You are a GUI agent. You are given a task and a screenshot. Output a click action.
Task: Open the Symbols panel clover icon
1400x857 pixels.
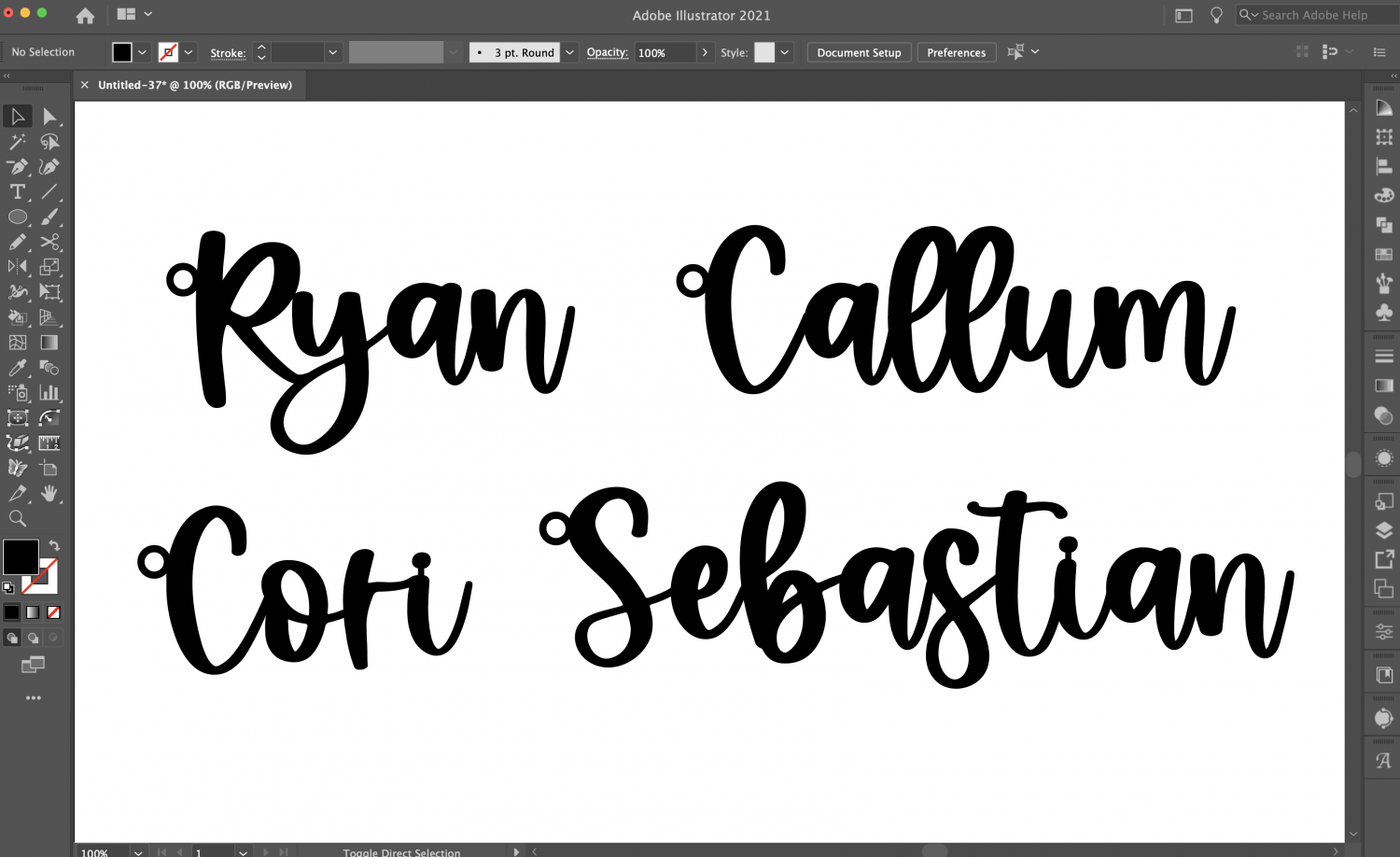1384,312
